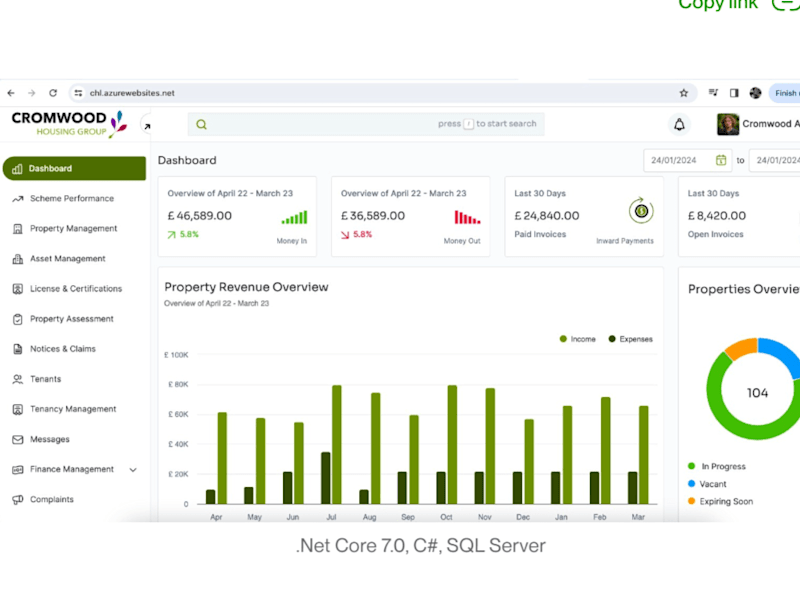Click the Cromwood user avatar

728,124
